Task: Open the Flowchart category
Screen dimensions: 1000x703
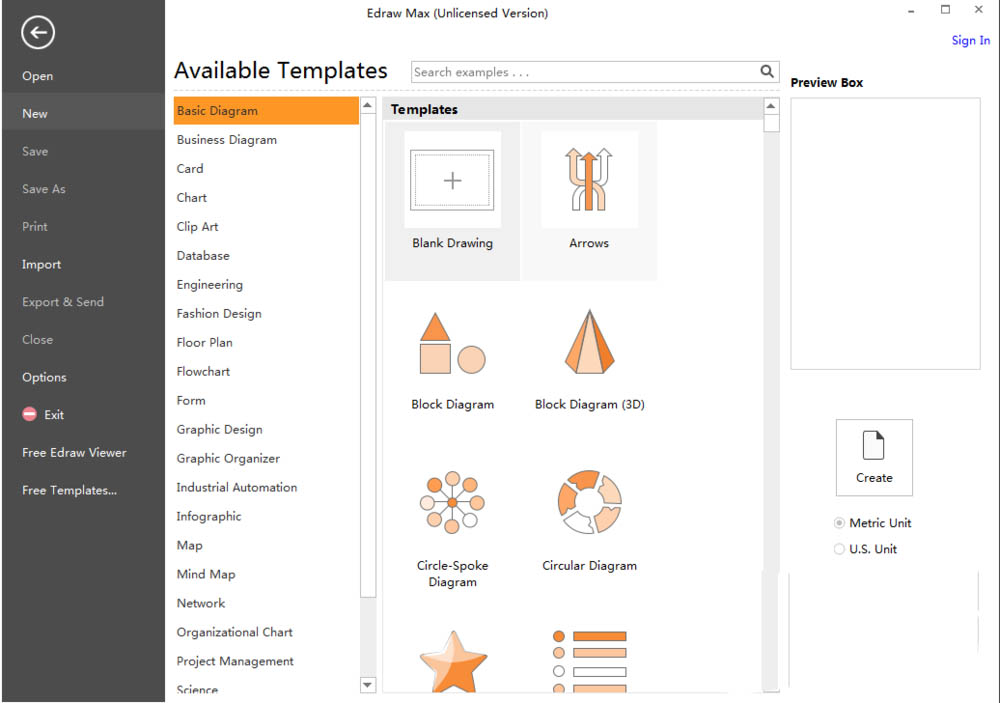Action: click(203, 372)
